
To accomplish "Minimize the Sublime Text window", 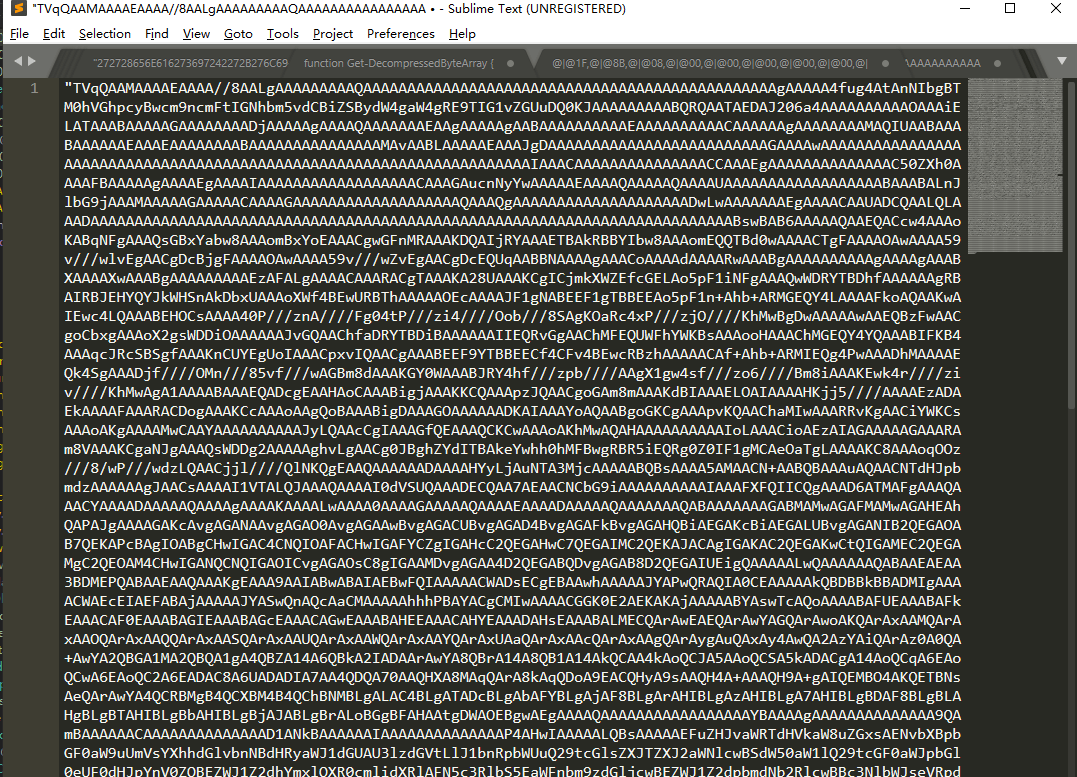I will pyautogui.click(x=965, y=9).
